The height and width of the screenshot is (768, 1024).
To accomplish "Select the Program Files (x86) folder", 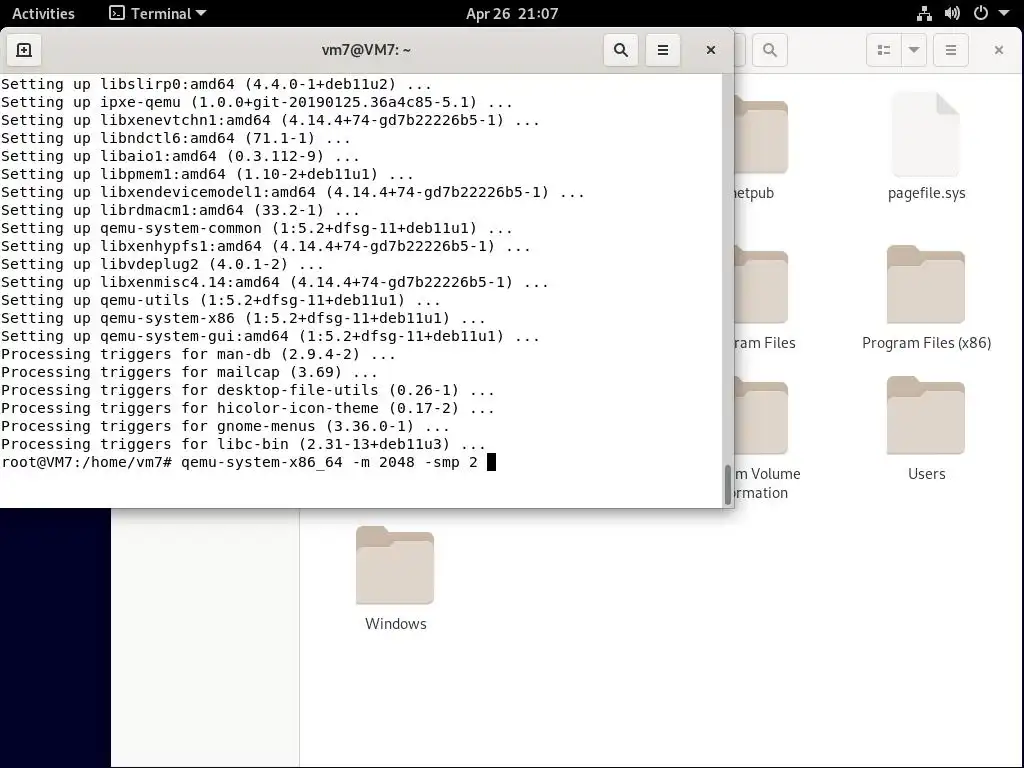I will pyautogui.click(x=926, y=298).
